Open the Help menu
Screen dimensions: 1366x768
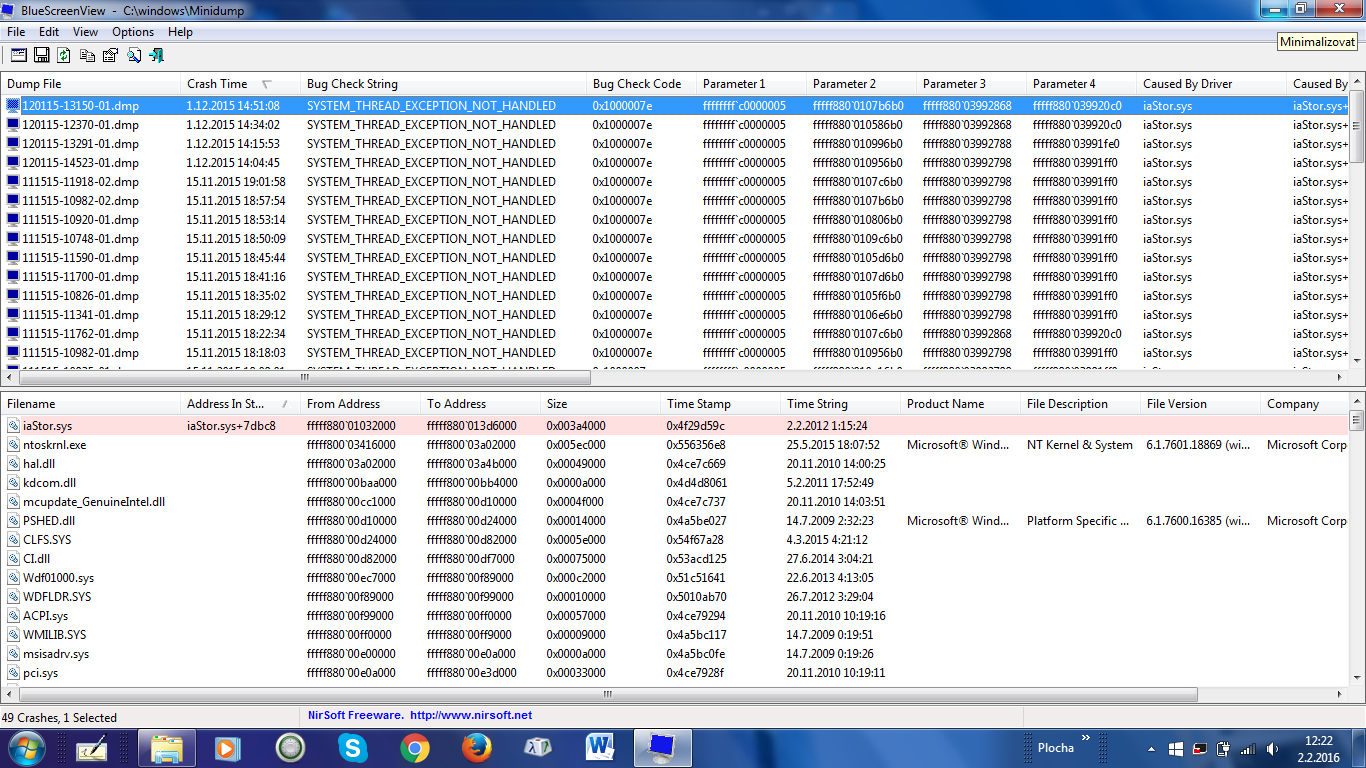tap(180, 32)
